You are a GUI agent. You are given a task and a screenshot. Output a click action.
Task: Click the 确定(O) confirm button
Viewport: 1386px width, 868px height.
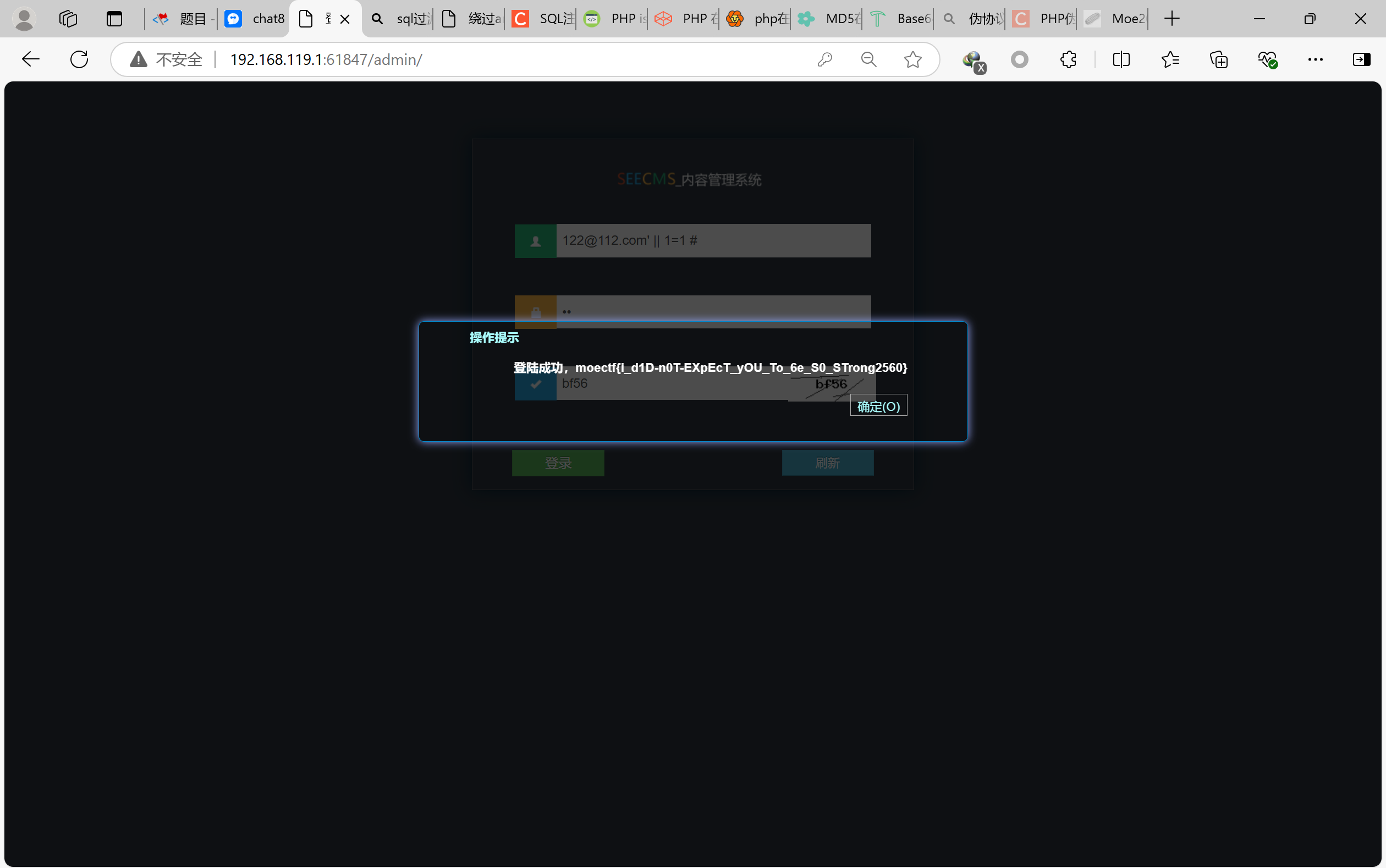tap(878, 406)
